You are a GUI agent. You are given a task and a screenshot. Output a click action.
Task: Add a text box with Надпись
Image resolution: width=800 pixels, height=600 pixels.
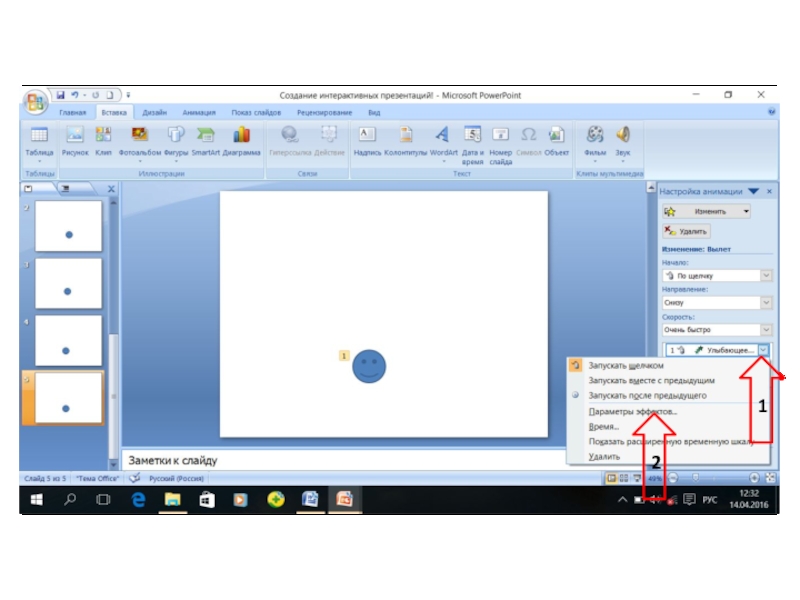click(x=367, y=139)
